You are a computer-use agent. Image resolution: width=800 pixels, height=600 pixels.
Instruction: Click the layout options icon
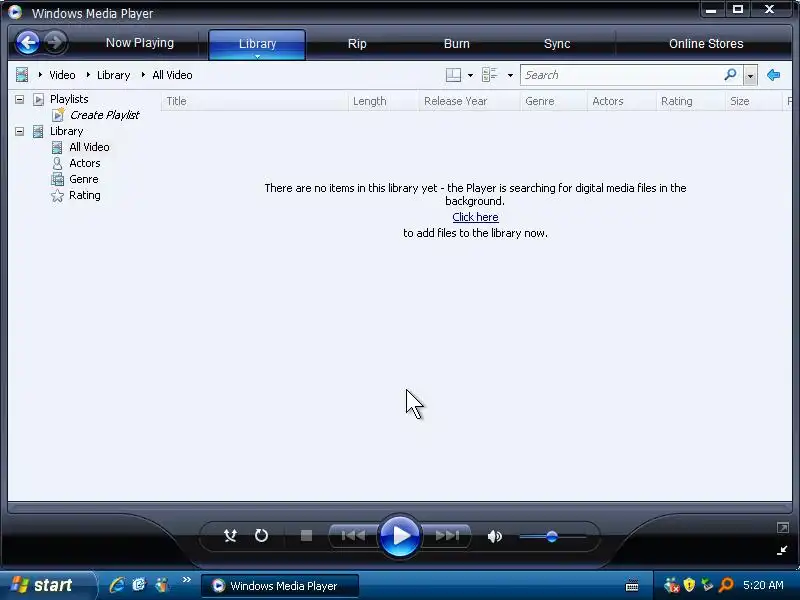coord(453,75)
